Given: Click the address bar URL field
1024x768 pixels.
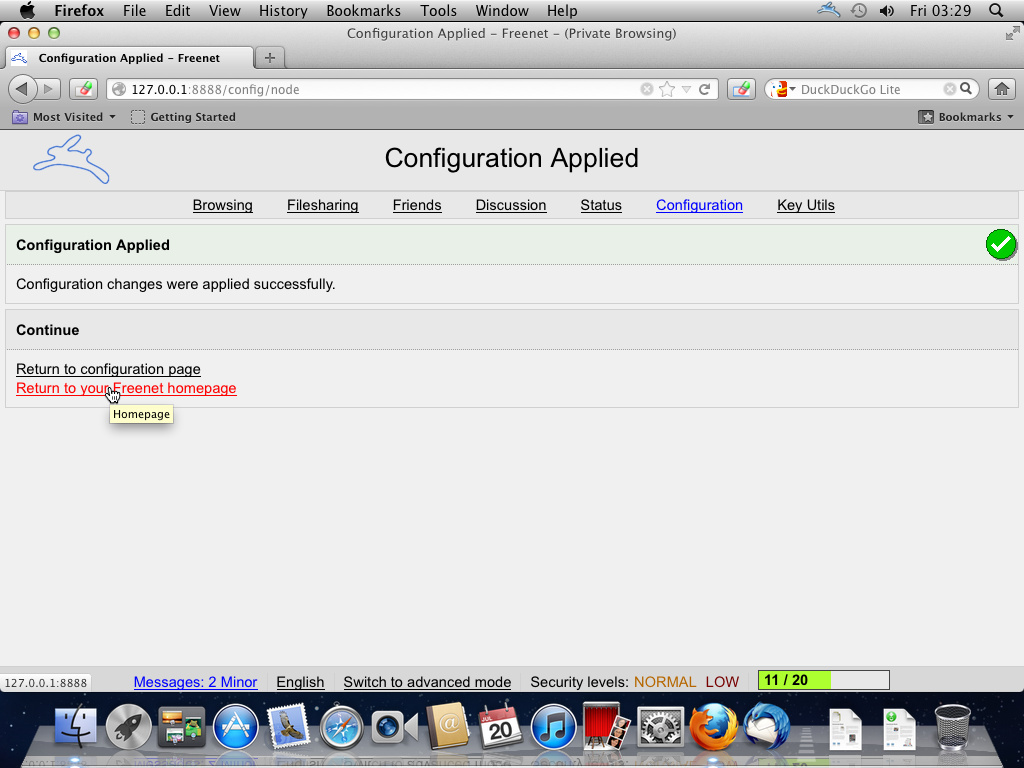Looking at the screenshot, I should [x=380, y=89].
